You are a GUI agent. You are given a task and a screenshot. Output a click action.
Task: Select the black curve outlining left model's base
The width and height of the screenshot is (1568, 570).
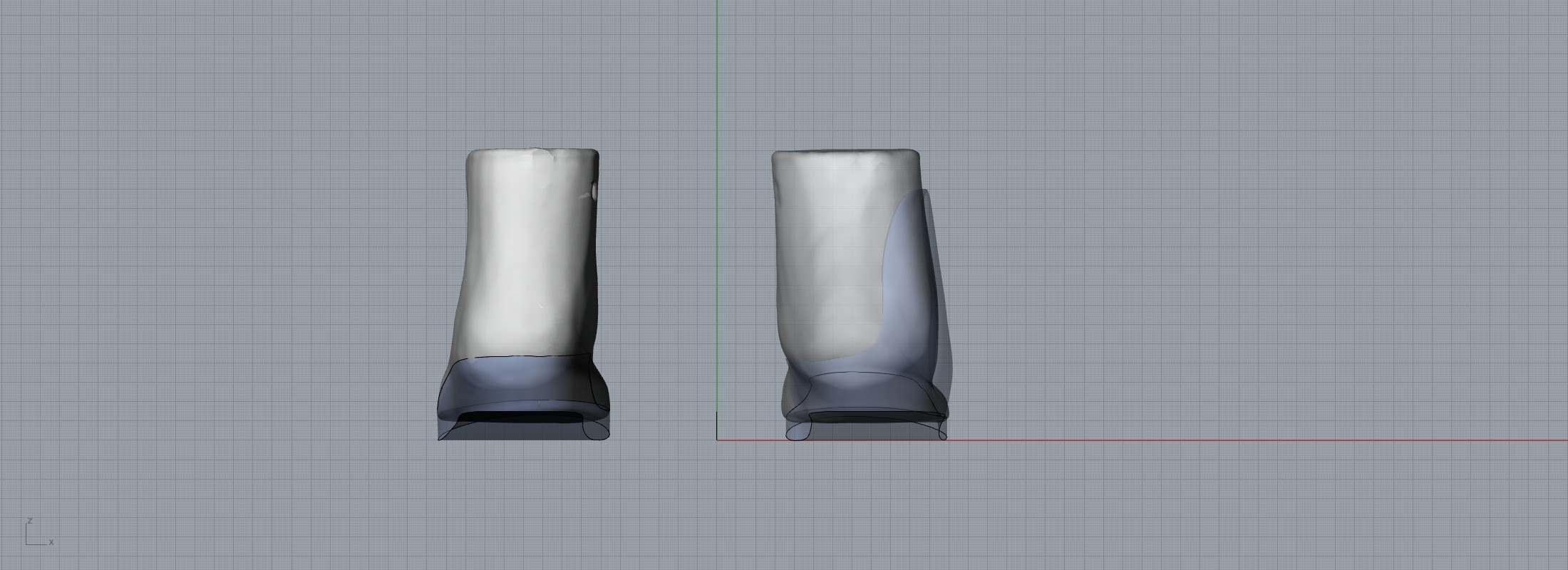tap(527, 355)
